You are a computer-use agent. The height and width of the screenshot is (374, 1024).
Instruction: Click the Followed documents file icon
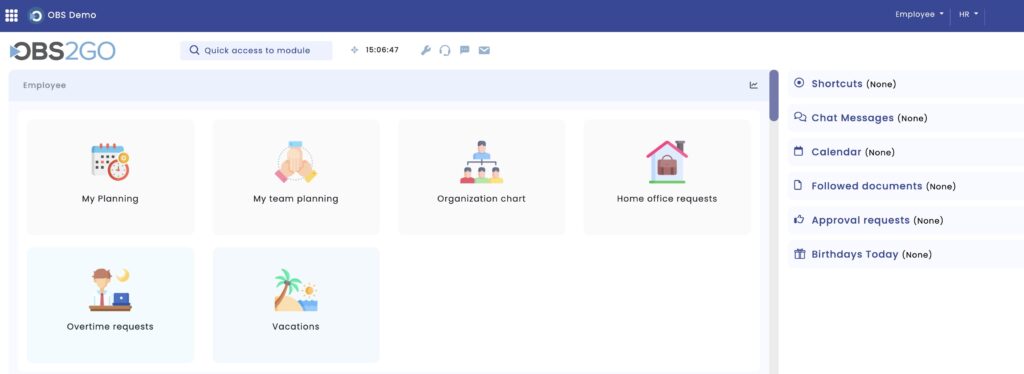(x=797, y=185)
